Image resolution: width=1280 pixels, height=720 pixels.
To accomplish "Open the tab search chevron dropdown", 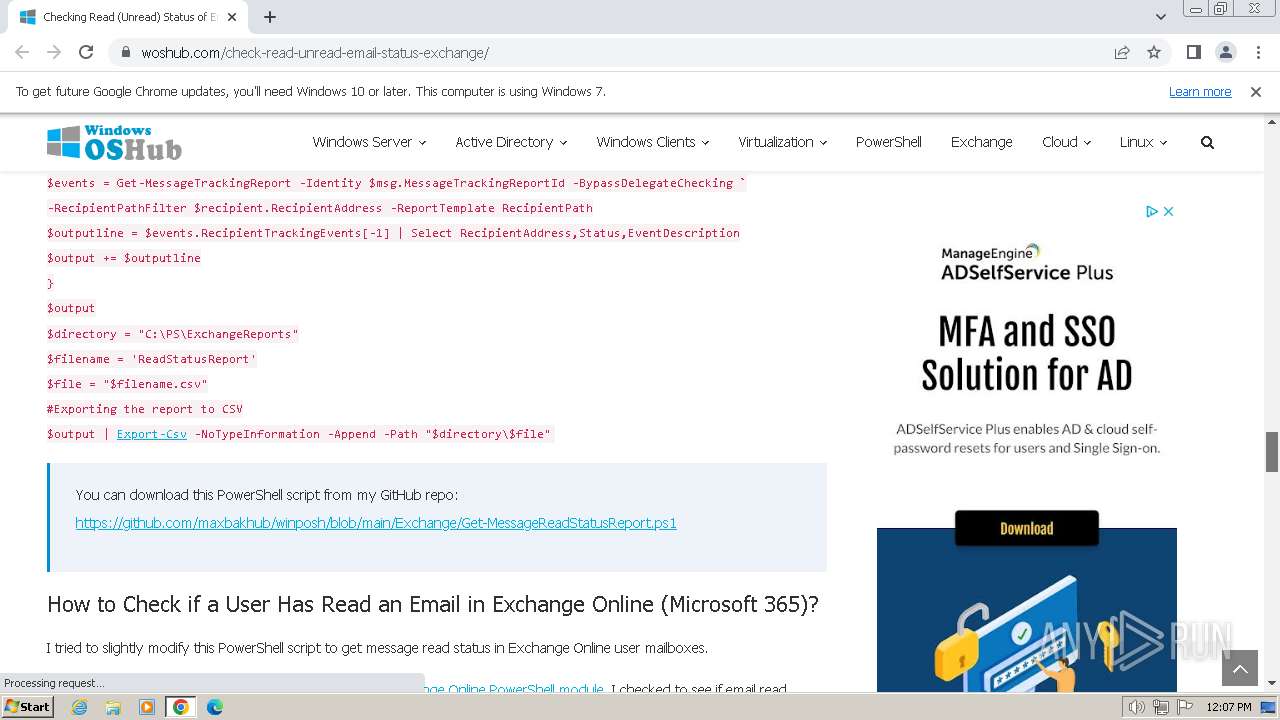I will (1161, 17).
